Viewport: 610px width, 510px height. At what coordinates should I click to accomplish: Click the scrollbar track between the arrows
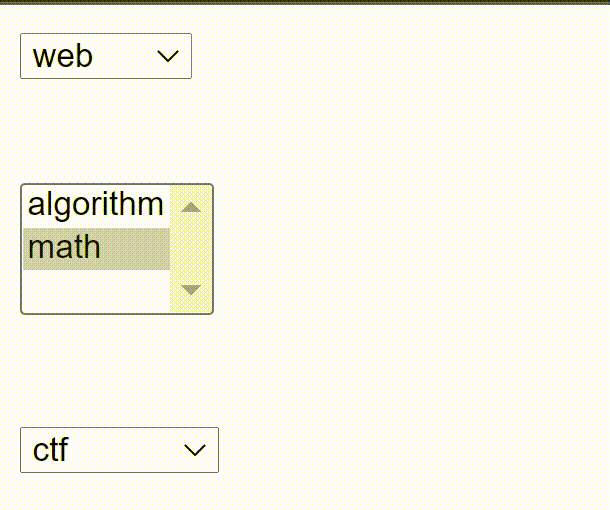coord(191,248)
